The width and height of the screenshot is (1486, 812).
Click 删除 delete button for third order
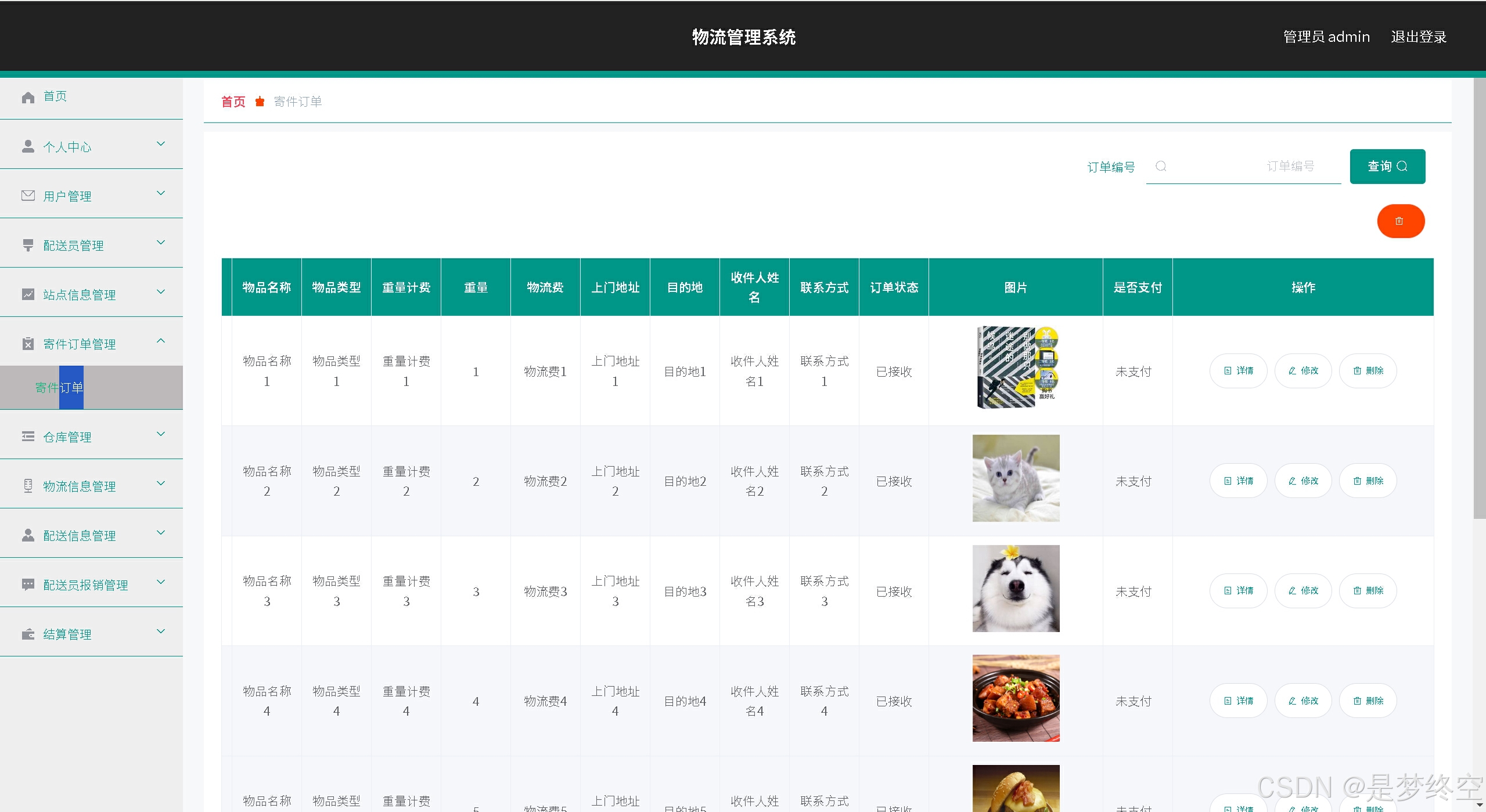1368,591
